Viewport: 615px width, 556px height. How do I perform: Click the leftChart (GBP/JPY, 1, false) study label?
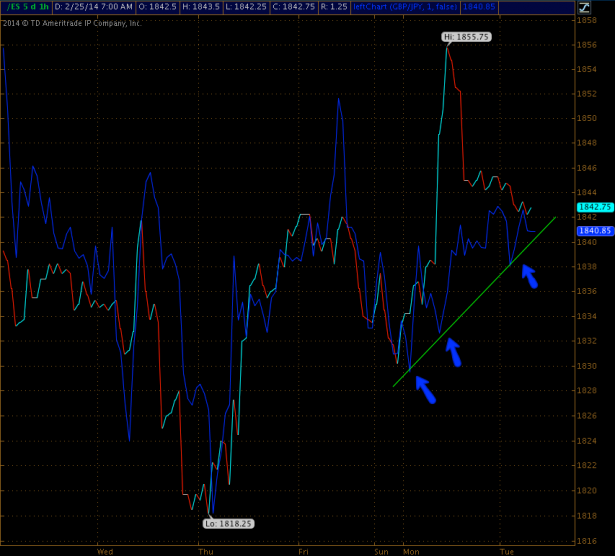pyautogui.click(x=405, y=7)
